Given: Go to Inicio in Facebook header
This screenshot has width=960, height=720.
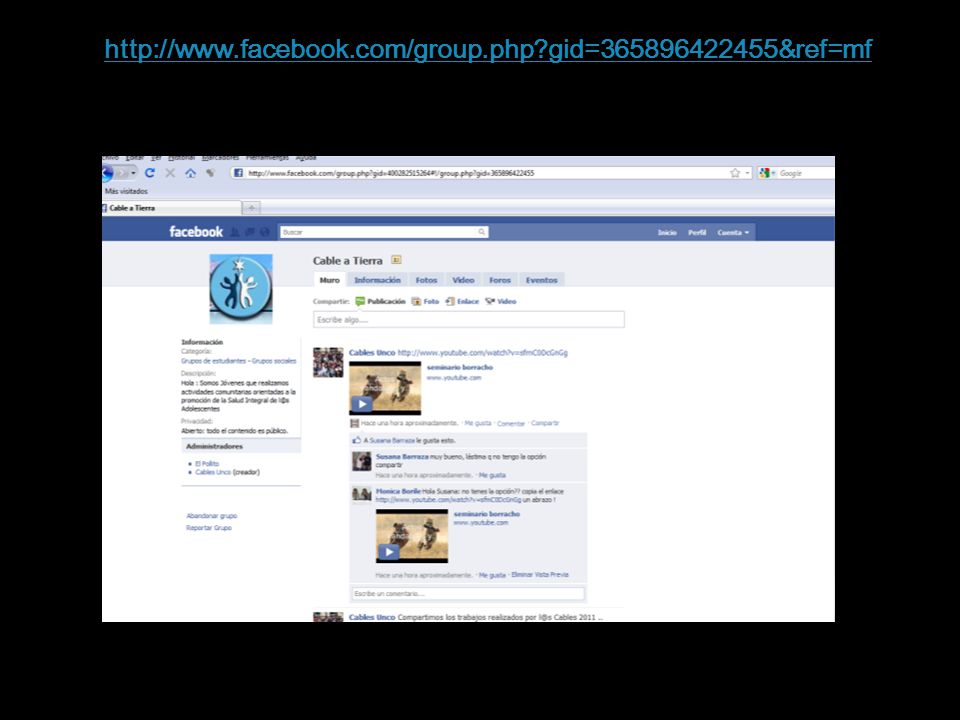Looking at the screenshot, I should tap(667, 233).
